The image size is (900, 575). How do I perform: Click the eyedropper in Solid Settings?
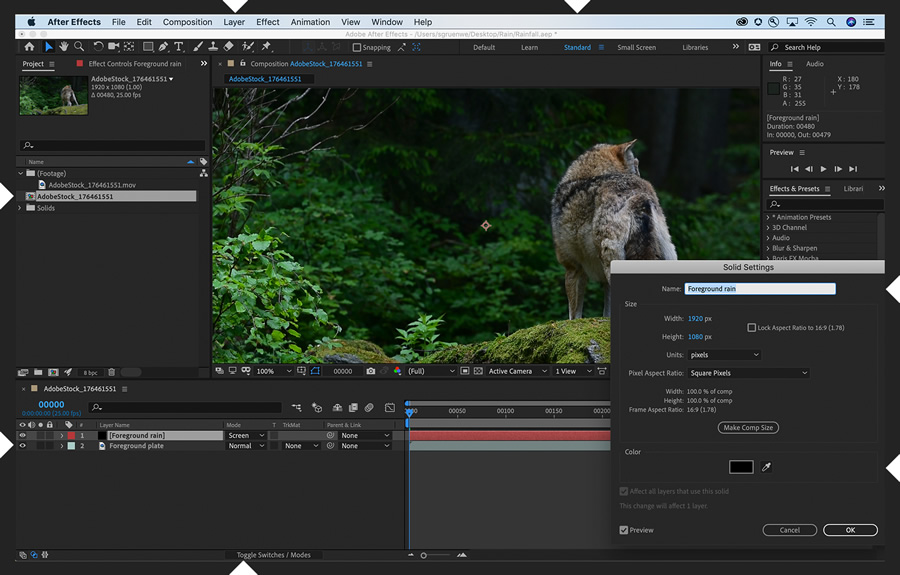coord(767,467)
